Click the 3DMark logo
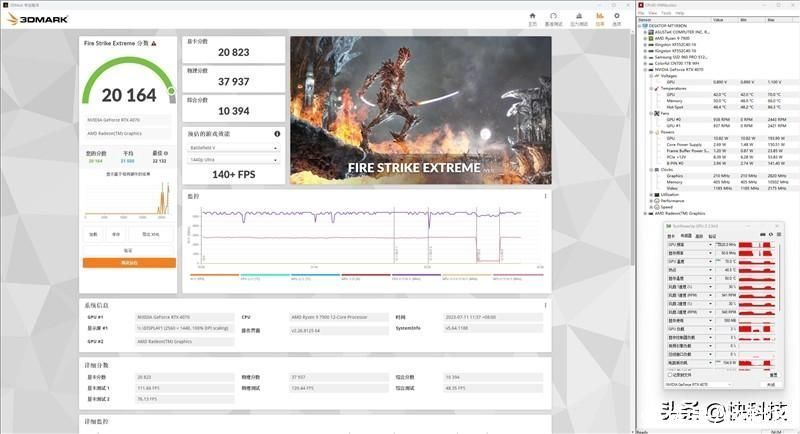 point(38,19)
